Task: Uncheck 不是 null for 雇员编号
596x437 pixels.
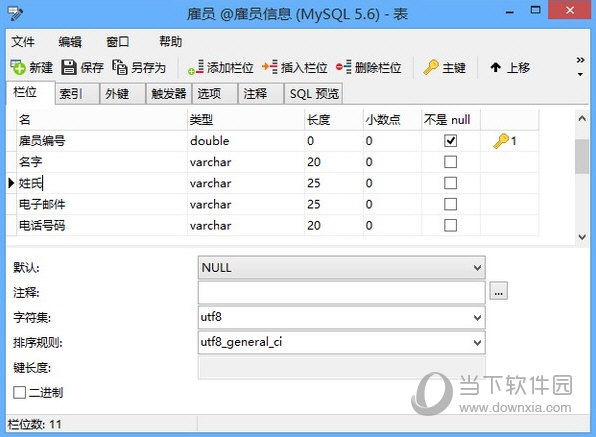Action: click(x=450, y=141)
